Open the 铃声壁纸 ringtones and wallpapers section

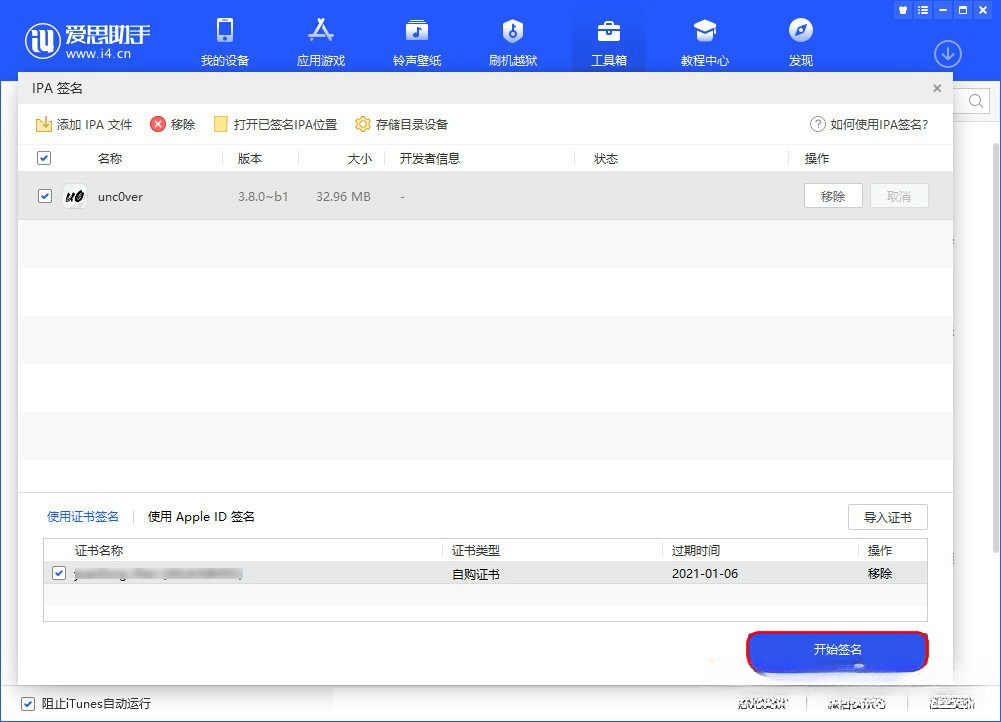click(x=416, y=40)
